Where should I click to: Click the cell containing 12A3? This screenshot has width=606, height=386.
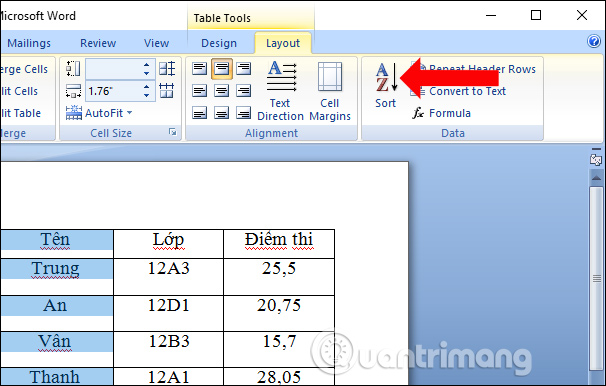tap(169, 277)
